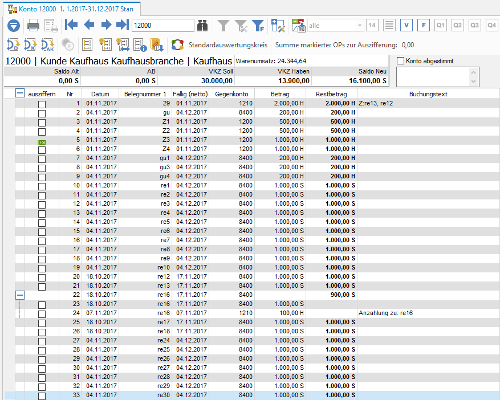The image size is (500, 400).
Task: Click the orange document export icon
Action: (157, 45)
